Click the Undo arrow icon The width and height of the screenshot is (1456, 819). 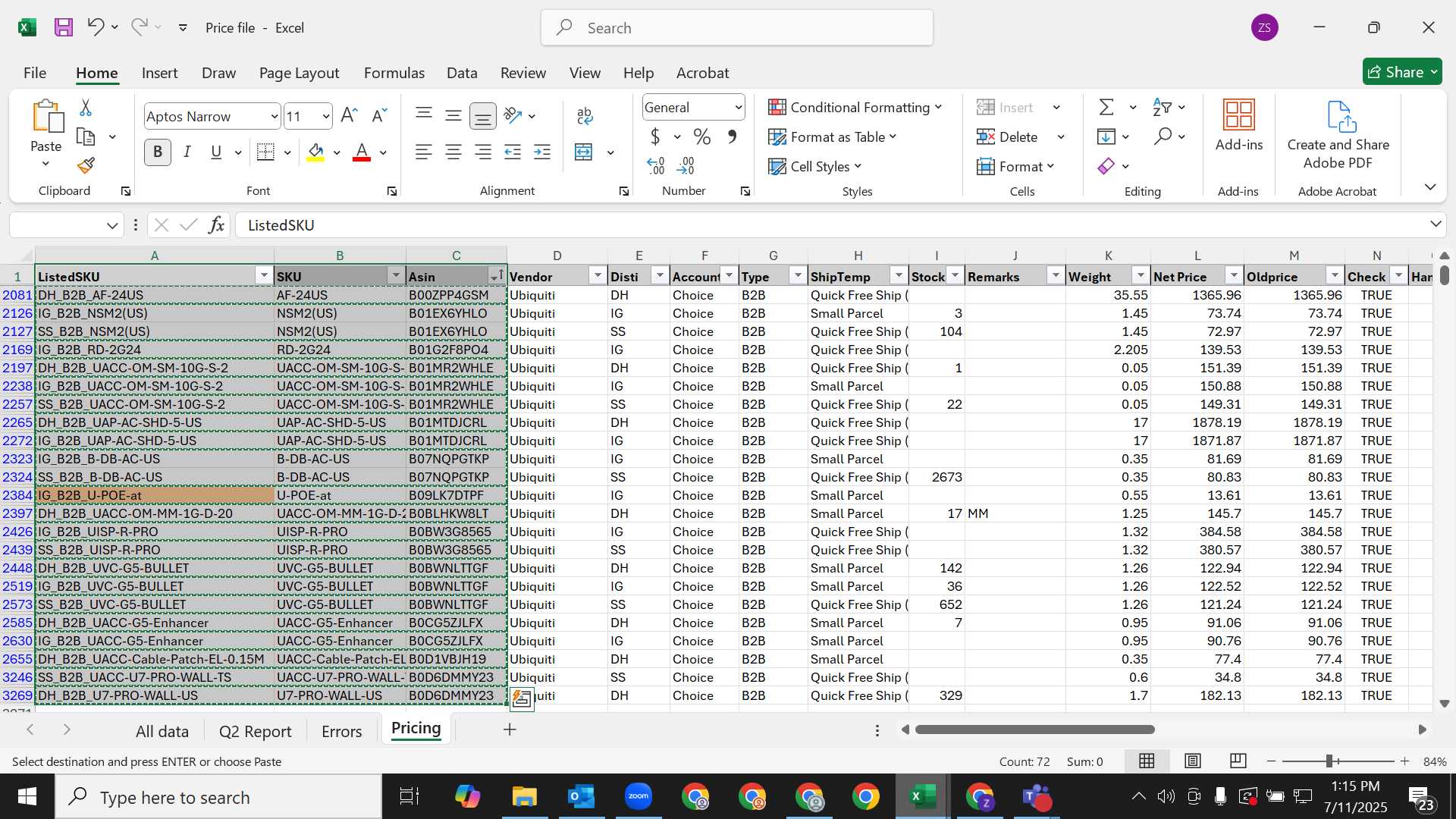(x=95, y=27)
